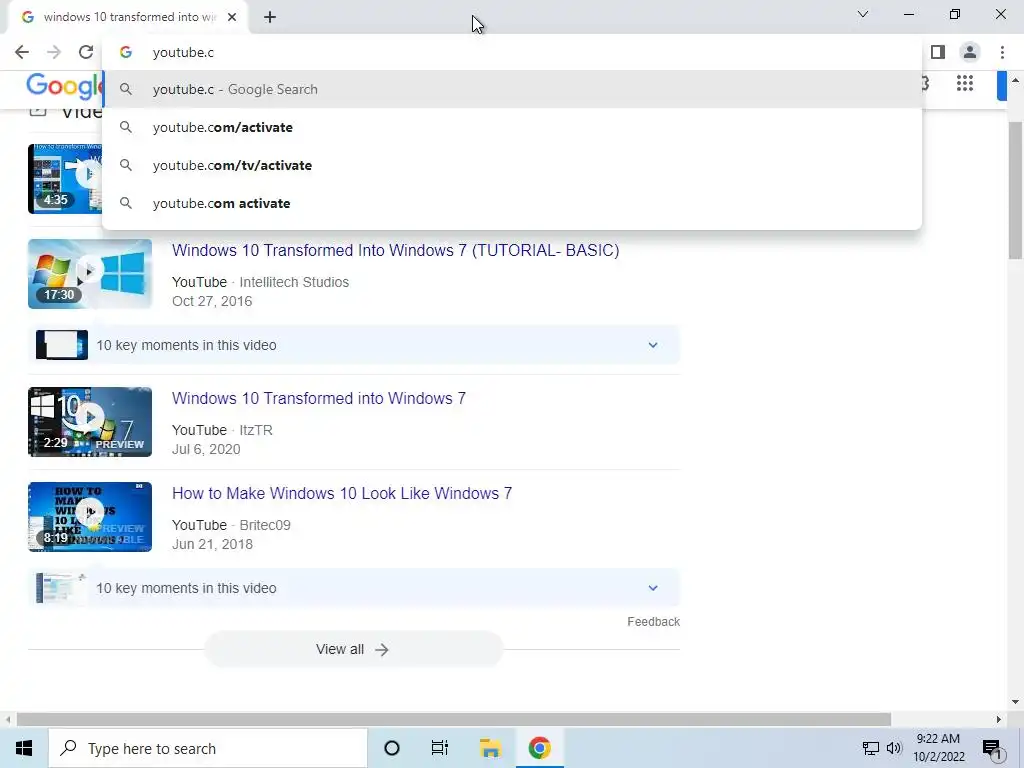
Task: Play the 2:29 video thumbnail
Action: click(x=90, y=422)
